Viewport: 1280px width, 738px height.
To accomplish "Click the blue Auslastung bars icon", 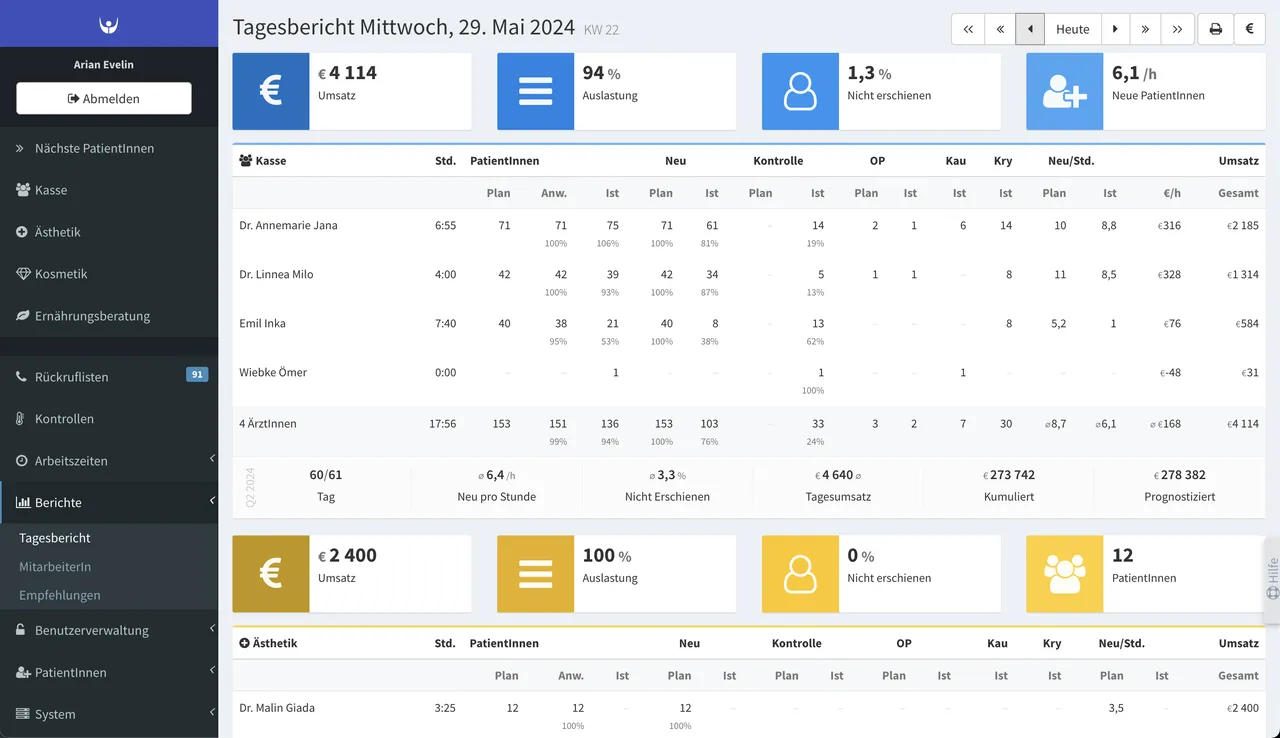I will click(536, 91).
